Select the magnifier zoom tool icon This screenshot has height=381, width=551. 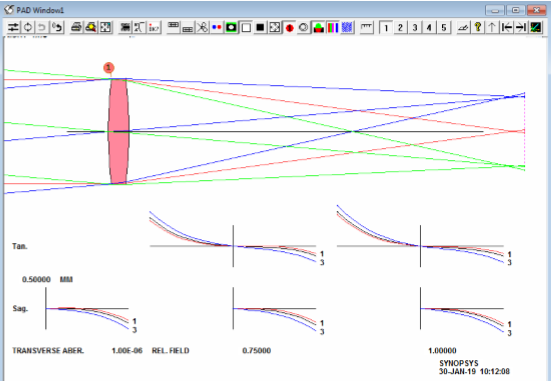pos(91,27)
